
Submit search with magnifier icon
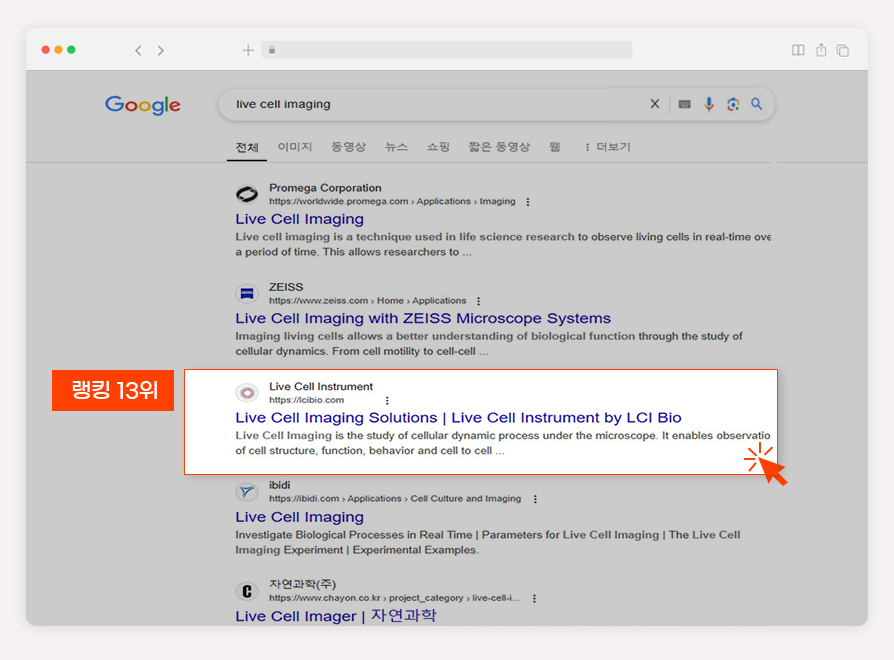[757, 104]
